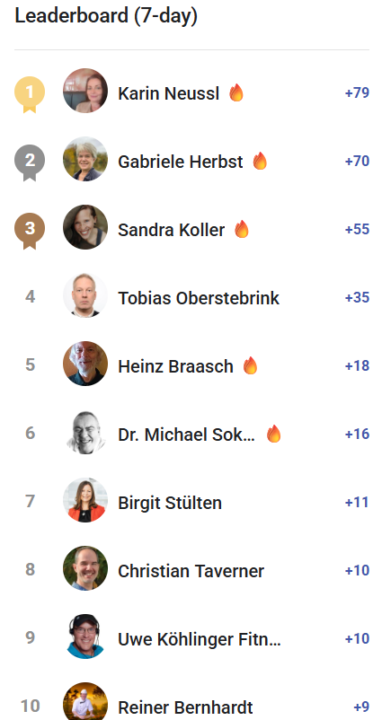The image size is (382, 720).
Task: Open Karin Neussl's profile picture
Action: coord(85,90)
